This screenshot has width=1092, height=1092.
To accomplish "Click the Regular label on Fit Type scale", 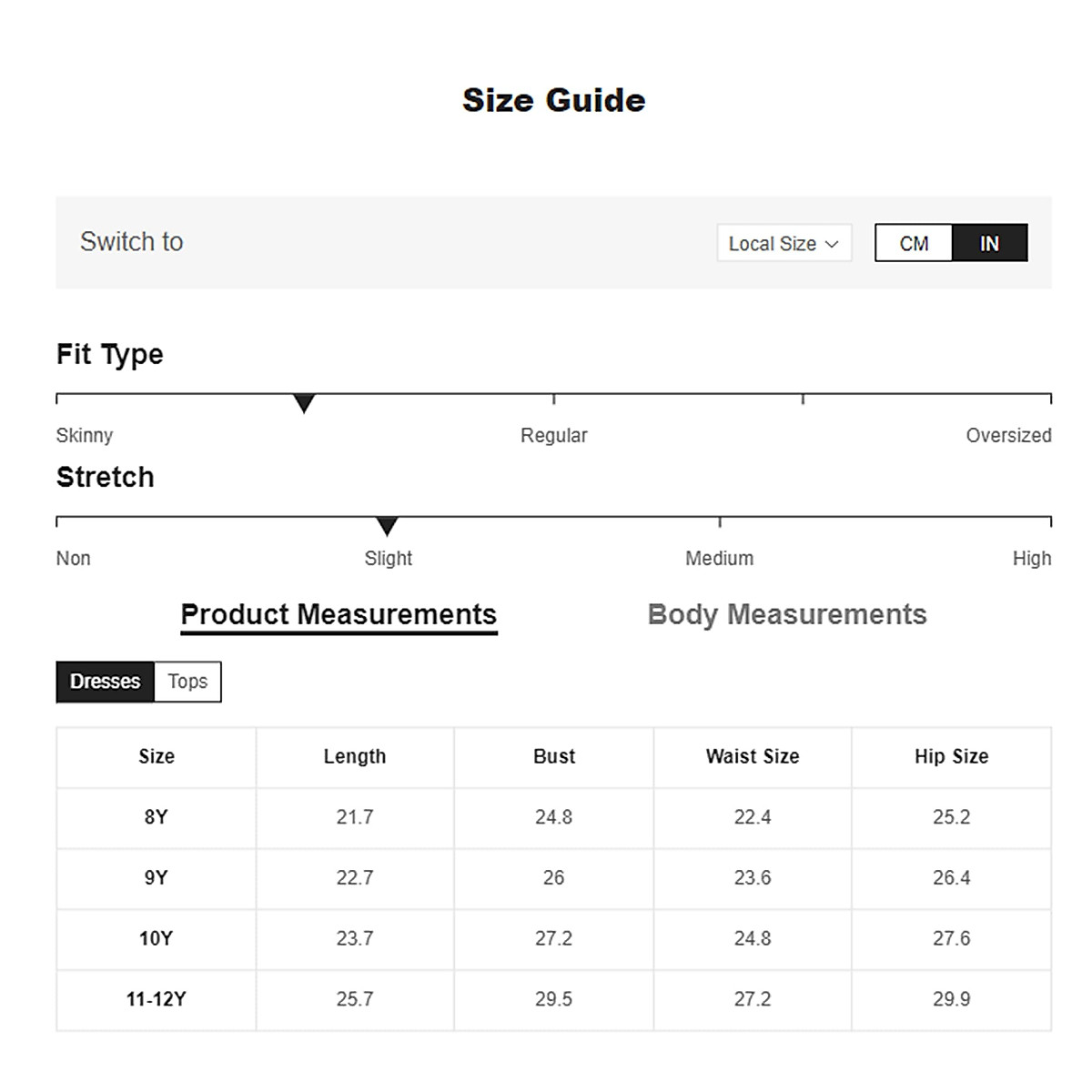I will tap(553, 436).
